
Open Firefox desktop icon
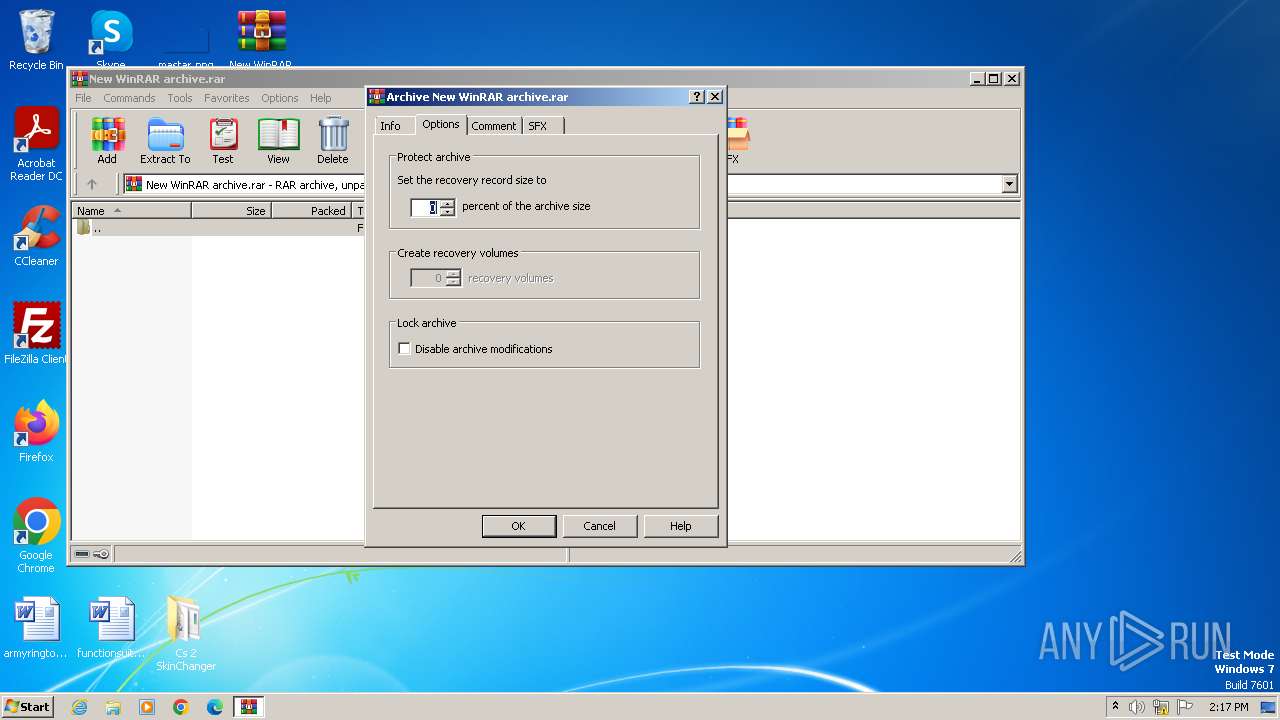pyautogui.click(x=36, y=432)
